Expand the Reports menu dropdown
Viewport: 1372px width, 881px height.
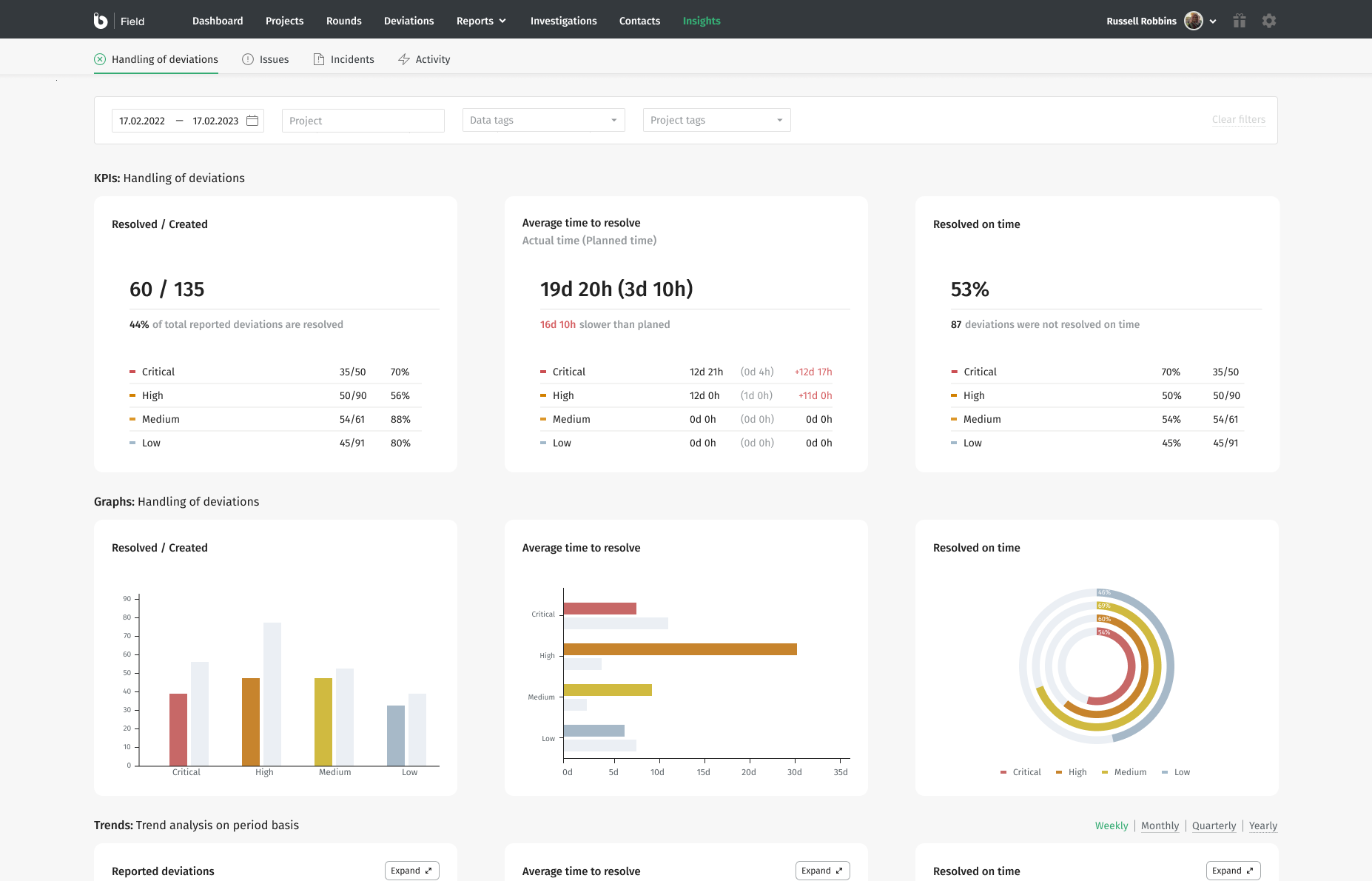[x=481, y=21]
